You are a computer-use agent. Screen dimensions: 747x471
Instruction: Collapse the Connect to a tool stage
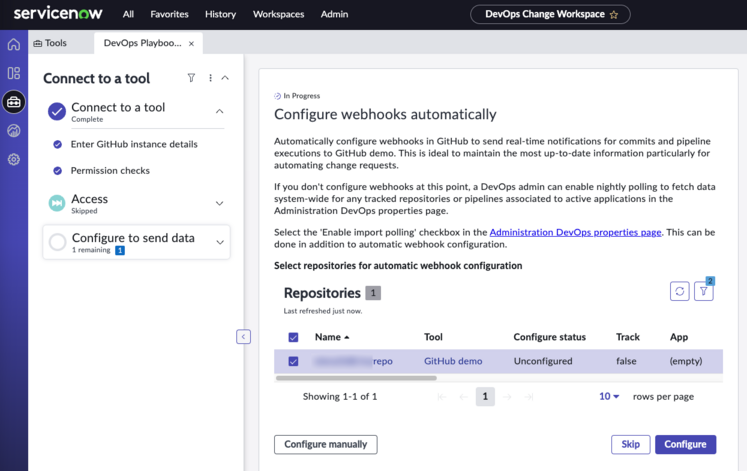click(x=220, y=111)
